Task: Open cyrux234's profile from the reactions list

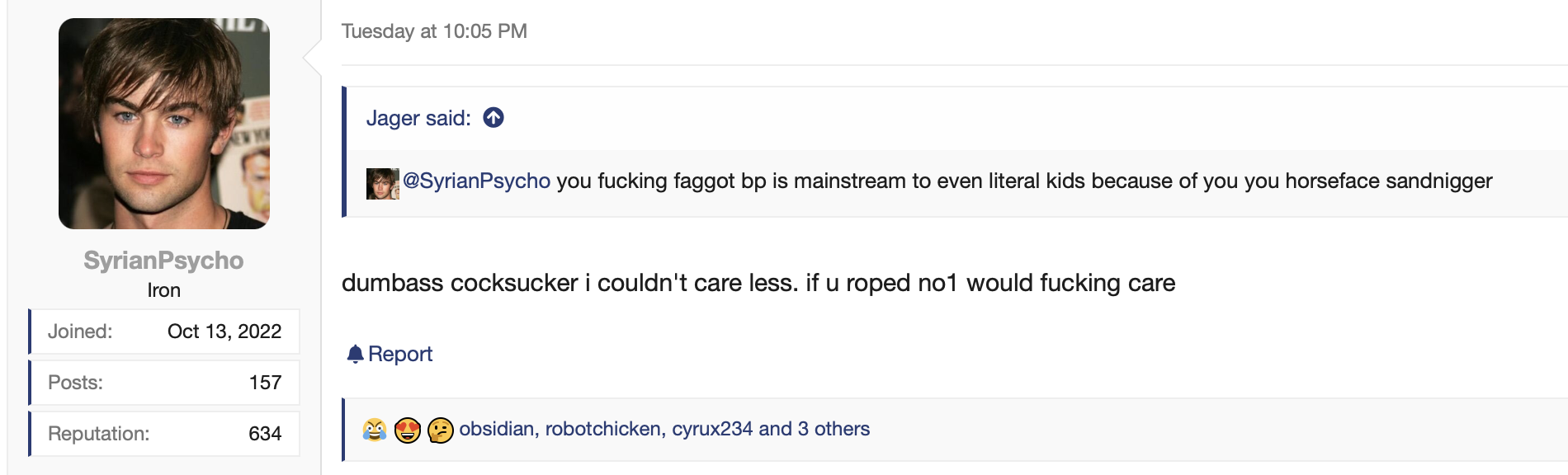Action: (712, 429)
